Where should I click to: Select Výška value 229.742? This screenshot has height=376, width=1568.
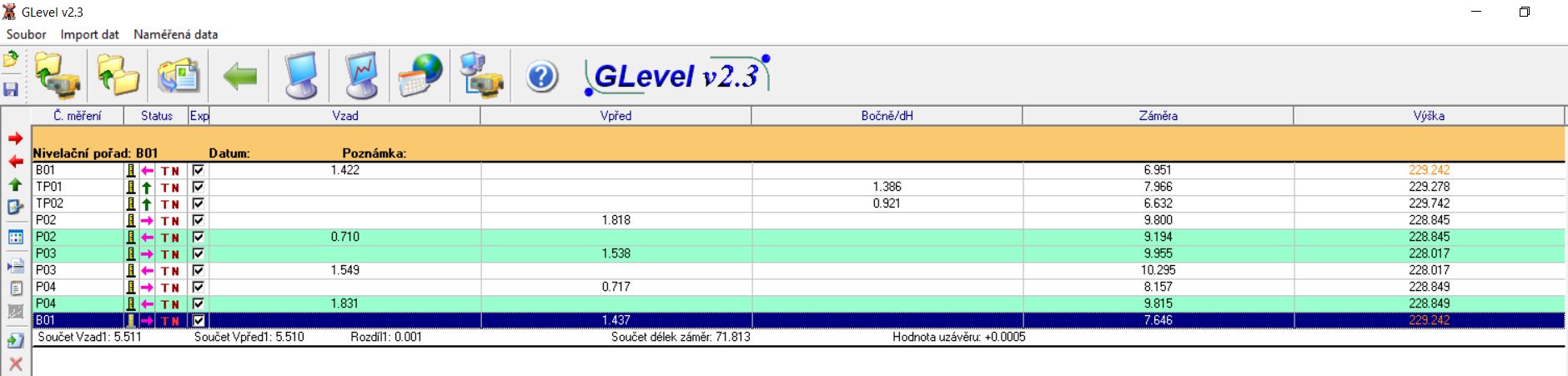point(1429,203)
